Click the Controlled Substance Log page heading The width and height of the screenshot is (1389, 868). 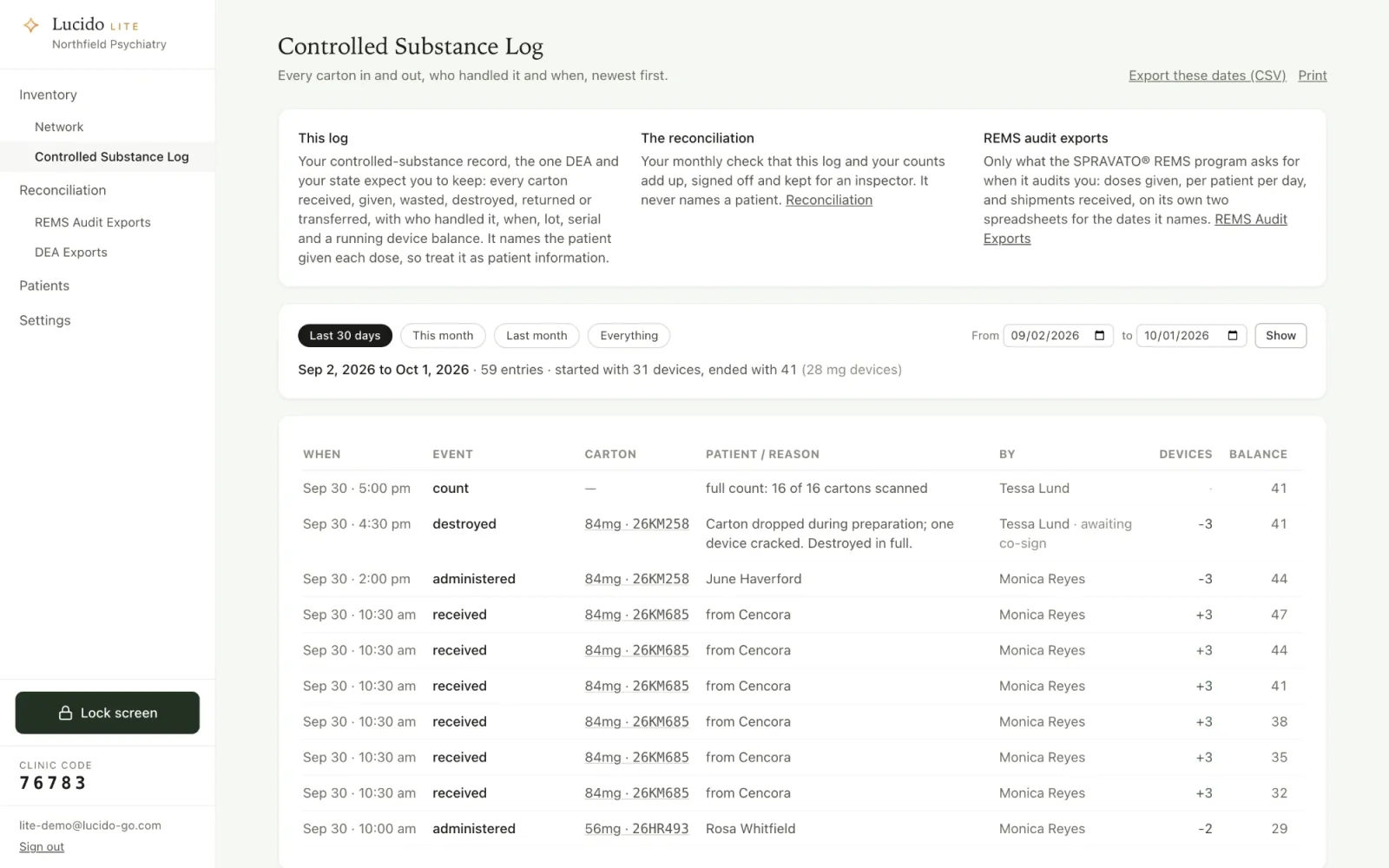pos(410,46)
